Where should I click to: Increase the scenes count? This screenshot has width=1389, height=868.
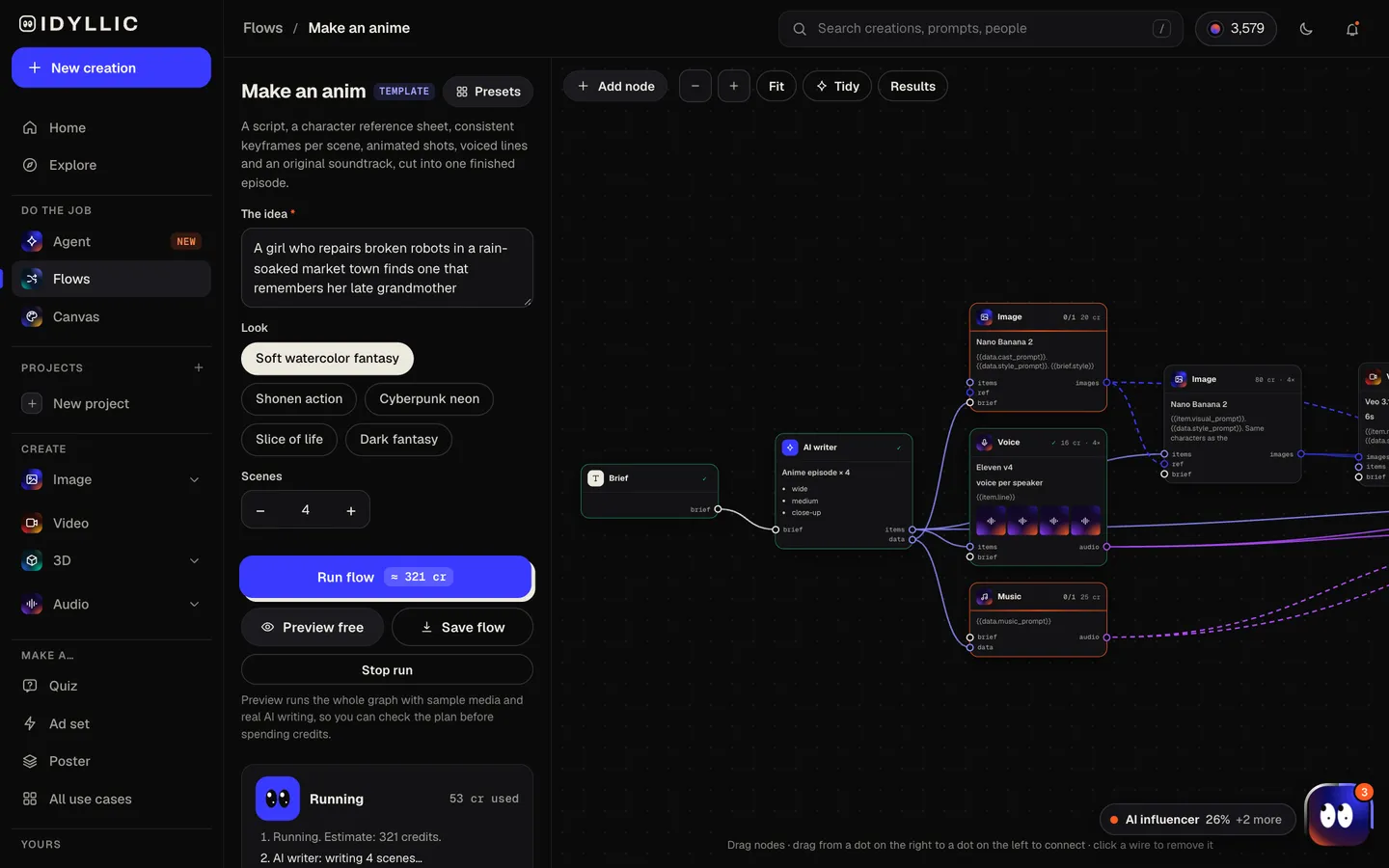[351, 510]
